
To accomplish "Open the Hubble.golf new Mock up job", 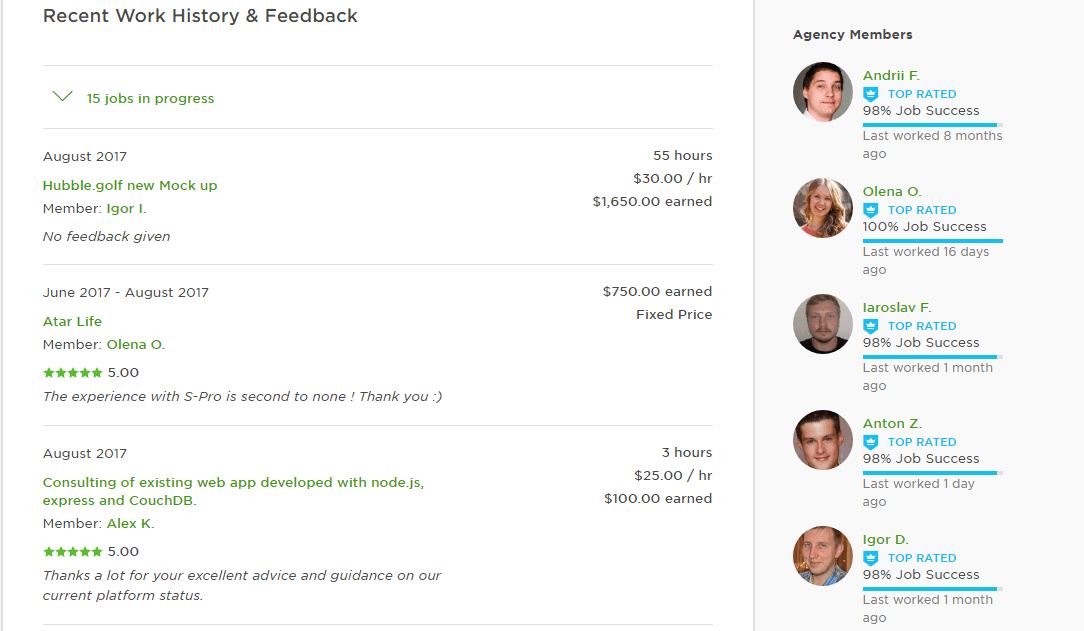I will (x=130, y=185).
